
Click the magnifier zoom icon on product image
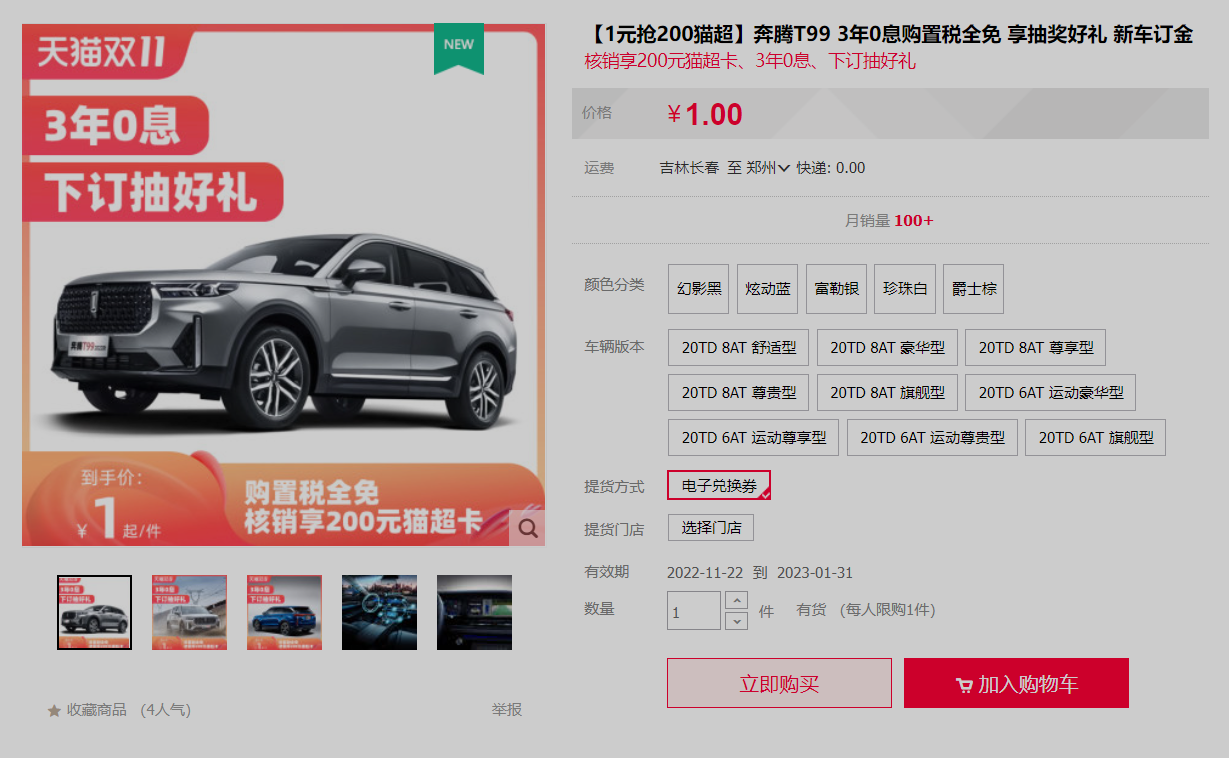(x=527, y=528)
